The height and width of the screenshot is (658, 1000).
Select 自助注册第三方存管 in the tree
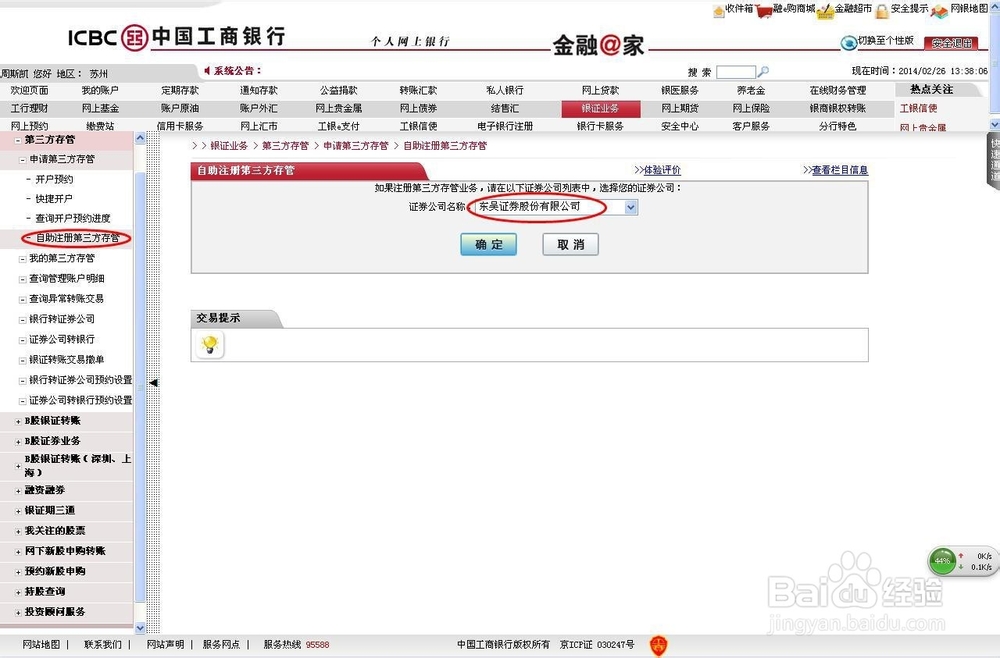point(77,238)
